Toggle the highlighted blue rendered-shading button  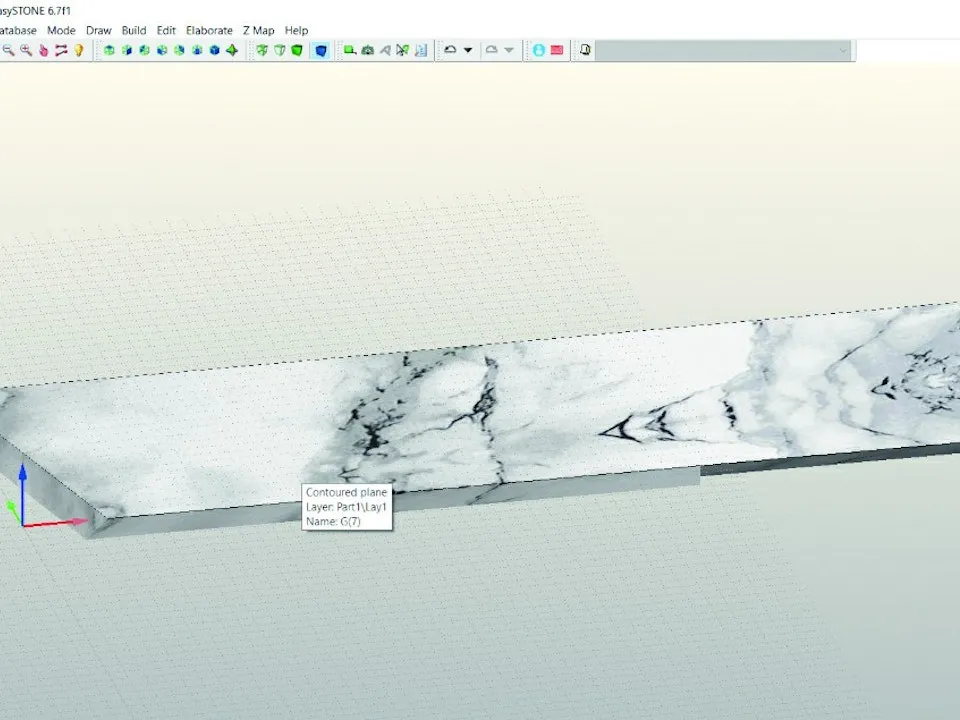pos(321,50)
